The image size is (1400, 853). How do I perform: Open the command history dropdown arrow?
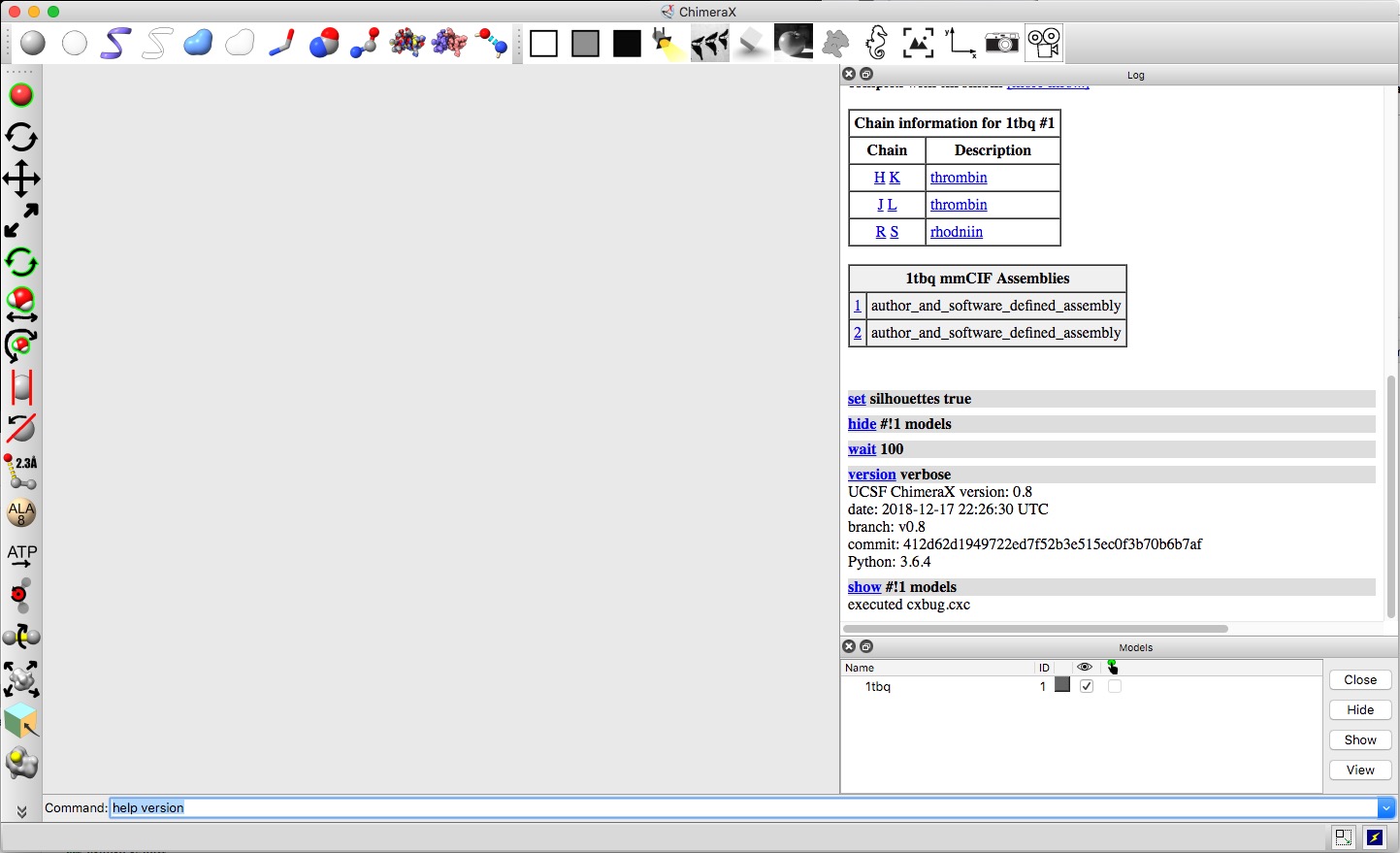click(1386, 807)
